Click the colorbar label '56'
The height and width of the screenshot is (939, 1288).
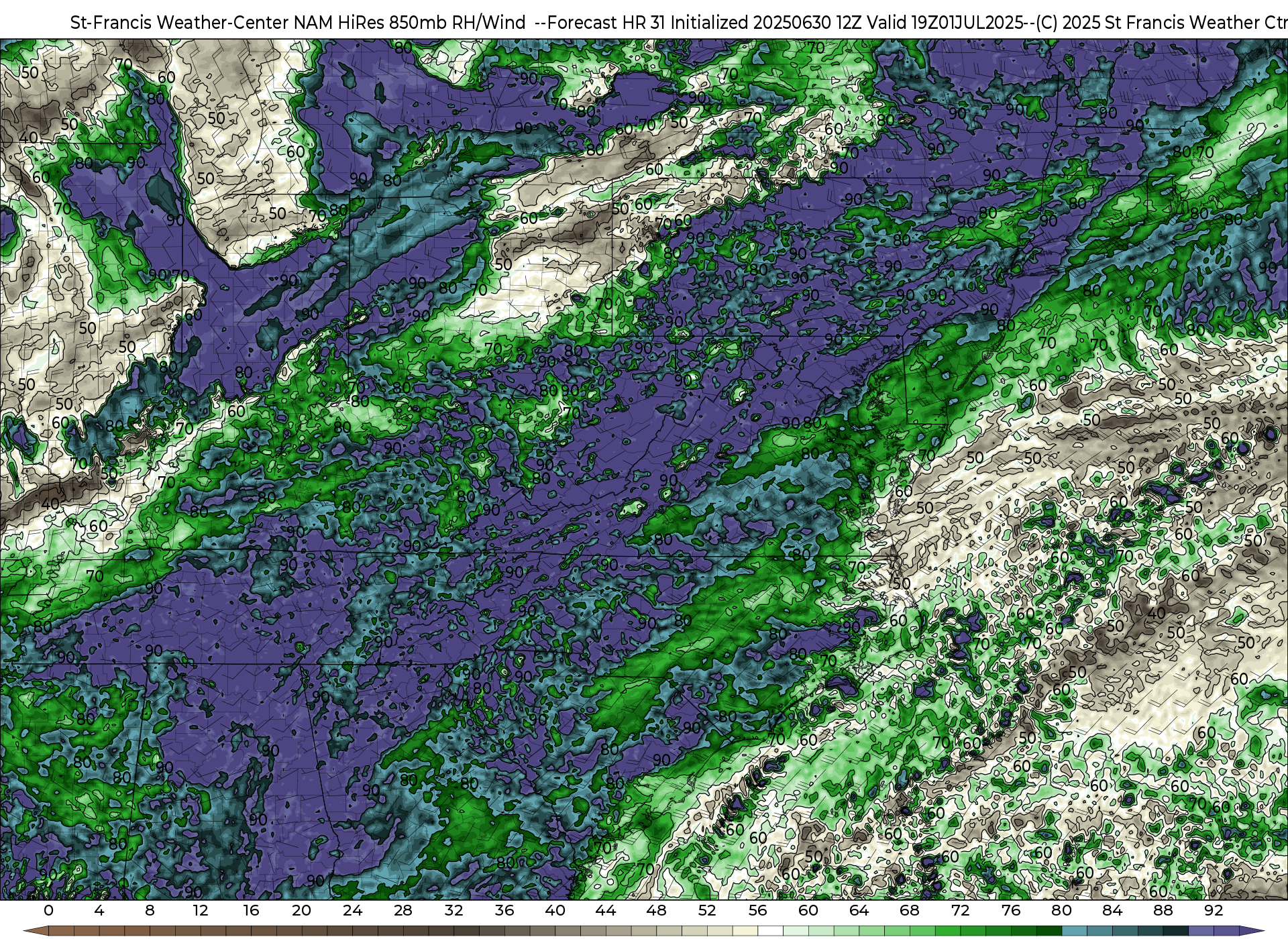coord(757,910)
